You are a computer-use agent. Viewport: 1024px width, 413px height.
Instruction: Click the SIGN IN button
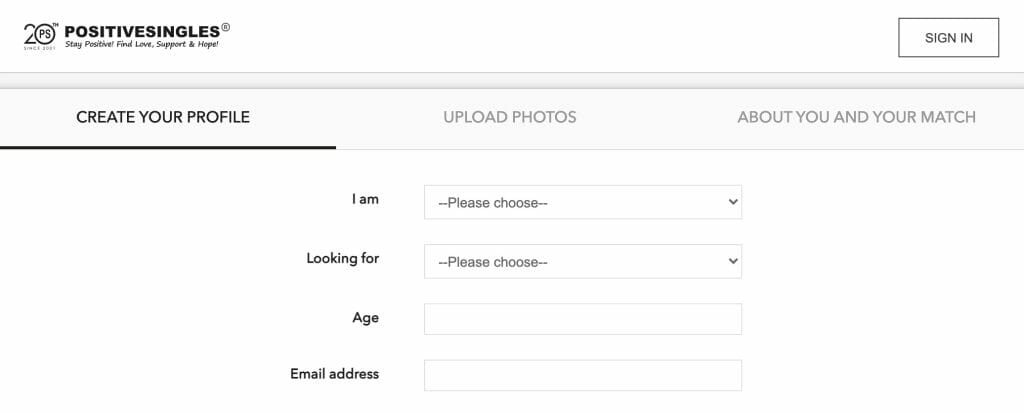pyautogui.click(x=948, y=38)
